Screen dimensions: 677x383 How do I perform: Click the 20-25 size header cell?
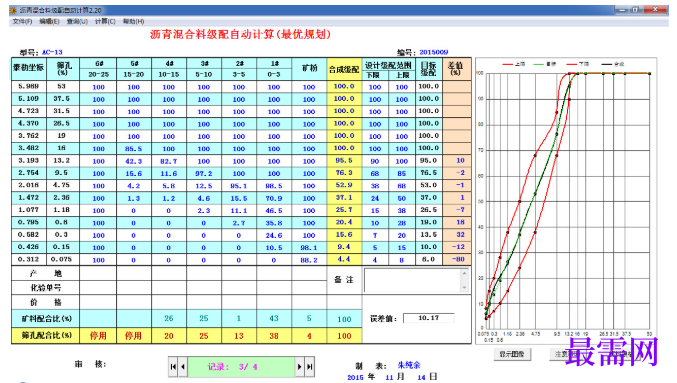(x=98, y=75)
